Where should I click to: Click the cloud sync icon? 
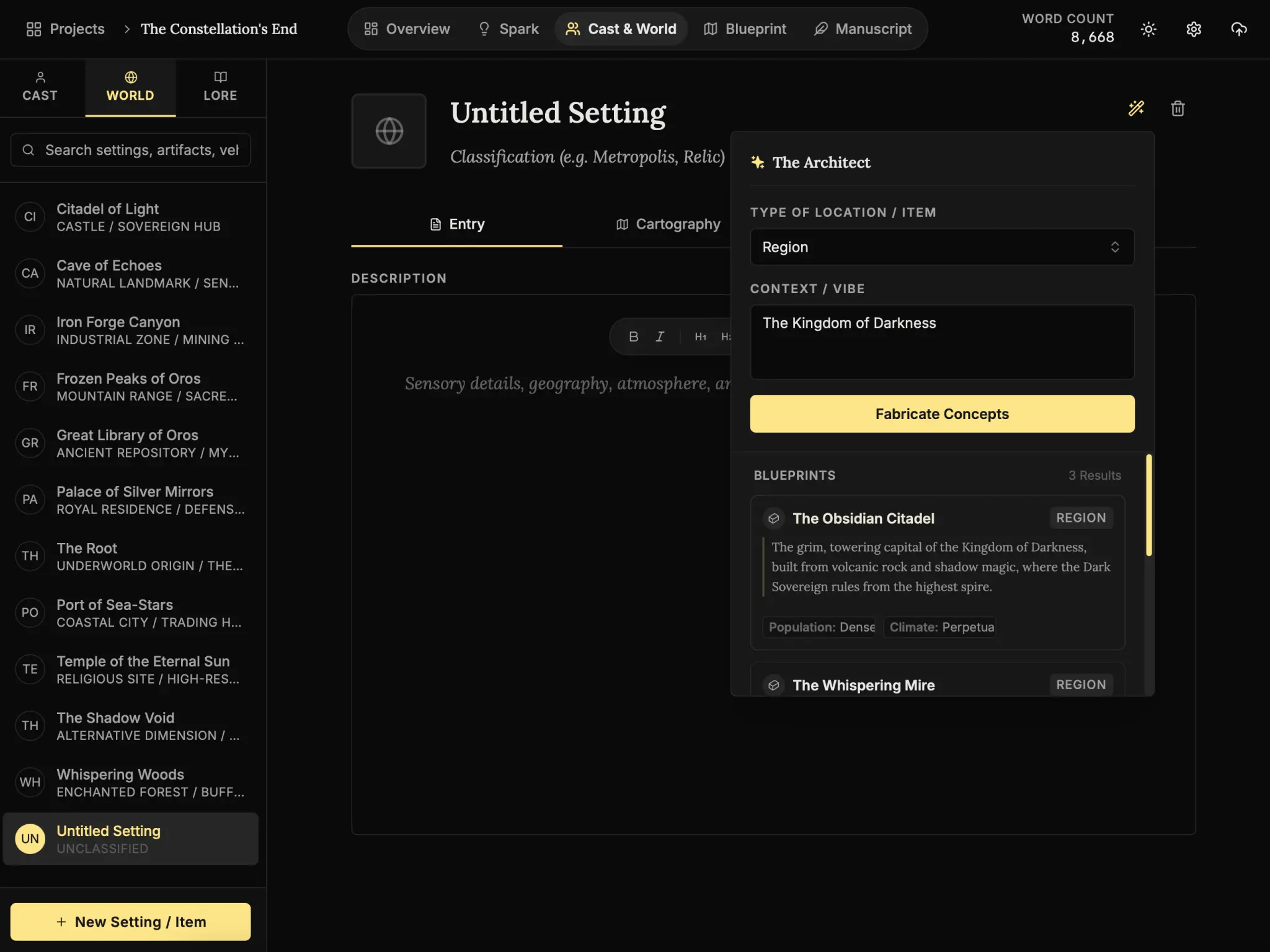point(1238,29)
